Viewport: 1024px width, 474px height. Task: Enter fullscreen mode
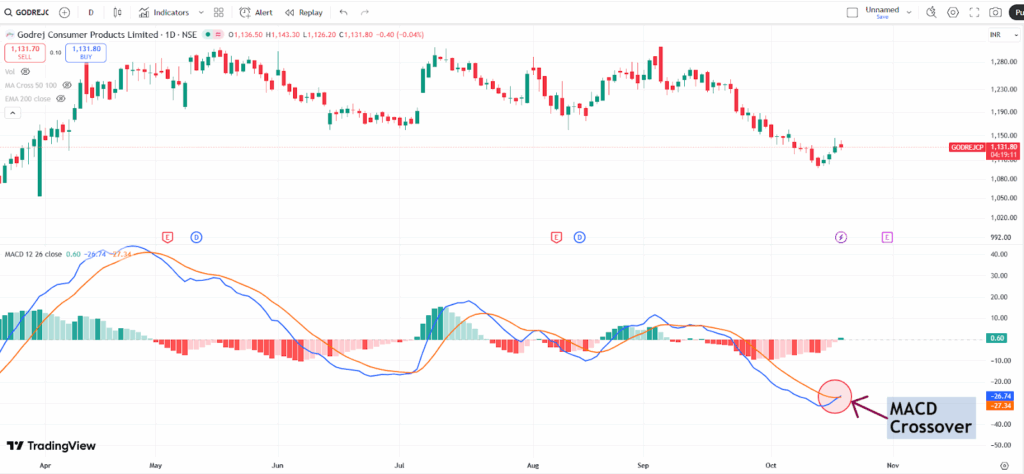973,13
